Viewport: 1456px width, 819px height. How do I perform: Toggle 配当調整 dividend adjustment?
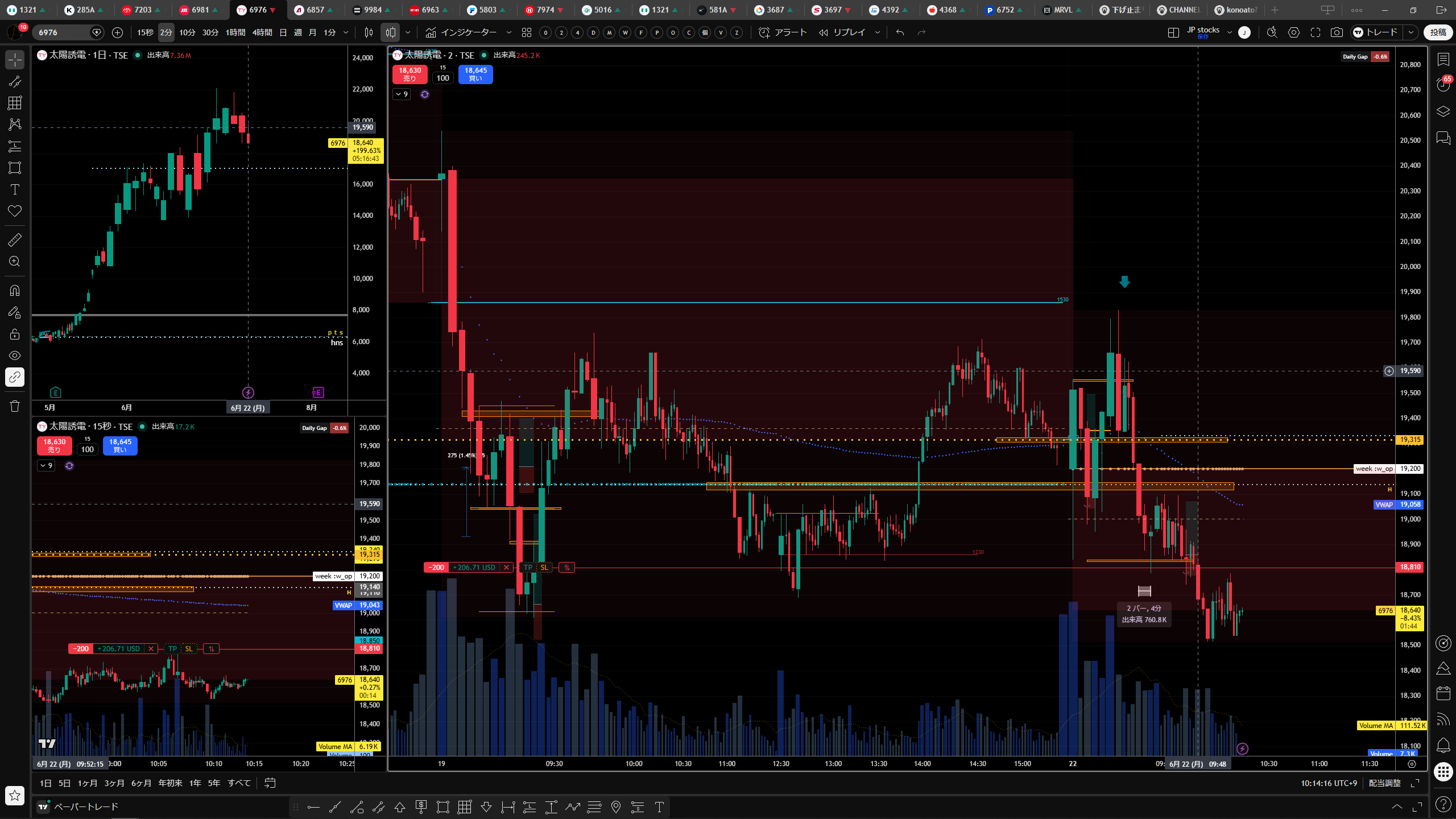[1385, 783]
